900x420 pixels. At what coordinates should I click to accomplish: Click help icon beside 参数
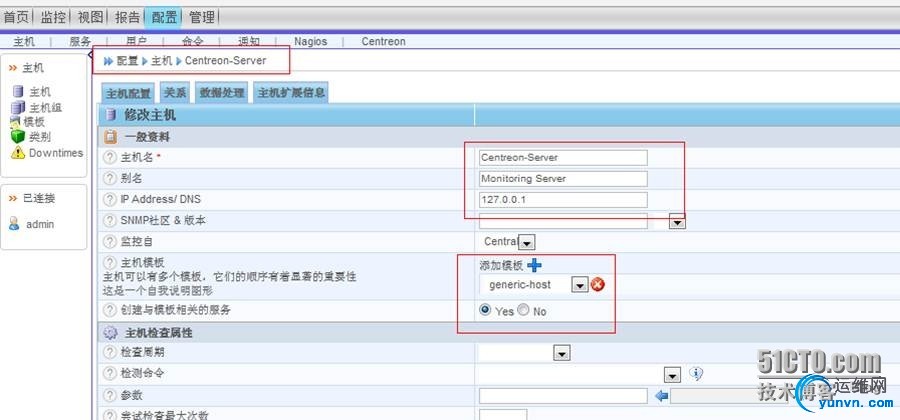click(x=110, y=395)
